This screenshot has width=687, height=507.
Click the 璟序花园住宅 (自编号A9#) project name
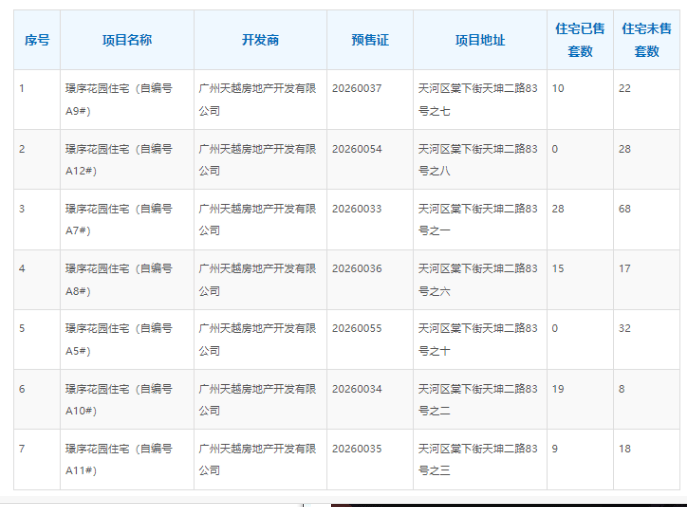pos(118,99)
